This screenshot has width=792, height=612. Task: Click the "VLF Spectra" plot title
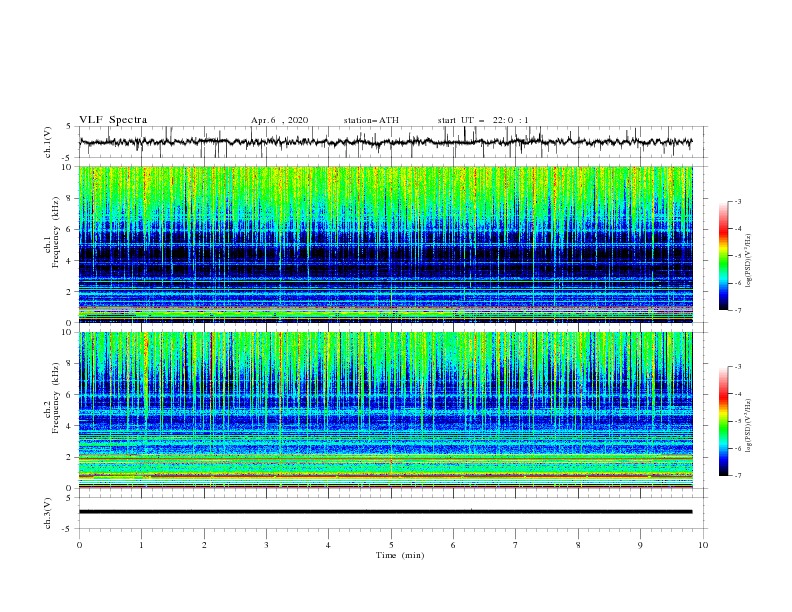[113, 120]
